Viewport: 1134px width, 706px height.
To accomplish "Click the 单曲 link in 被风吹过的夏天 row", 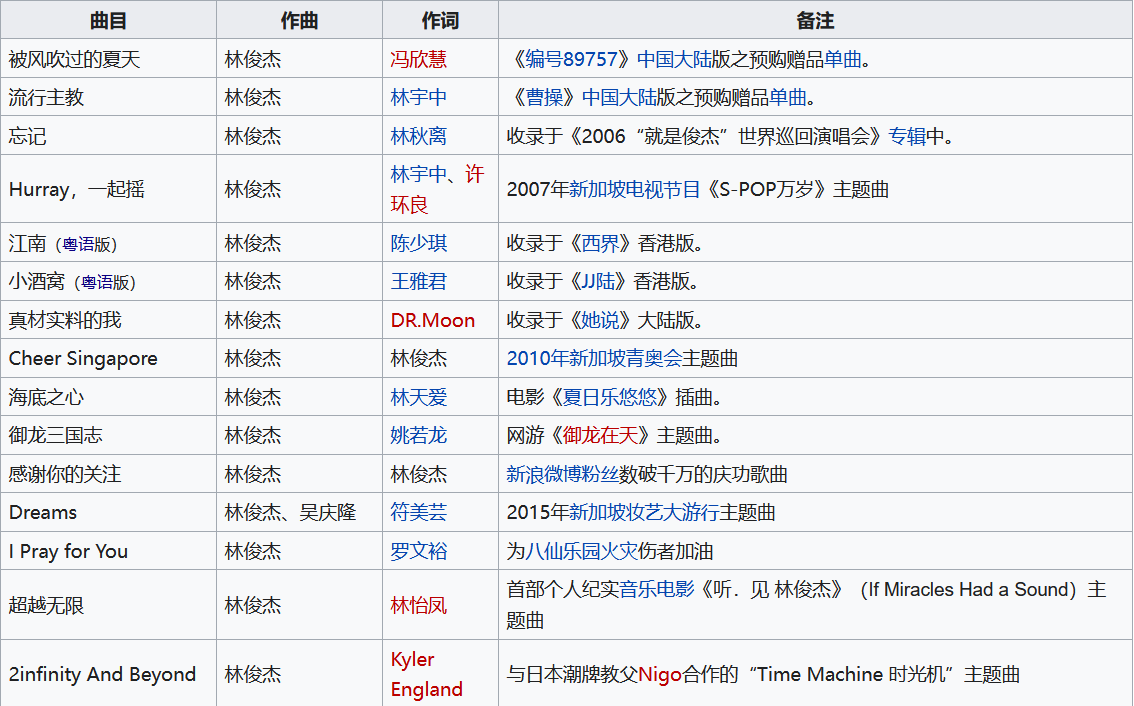I will click(843, 59).
